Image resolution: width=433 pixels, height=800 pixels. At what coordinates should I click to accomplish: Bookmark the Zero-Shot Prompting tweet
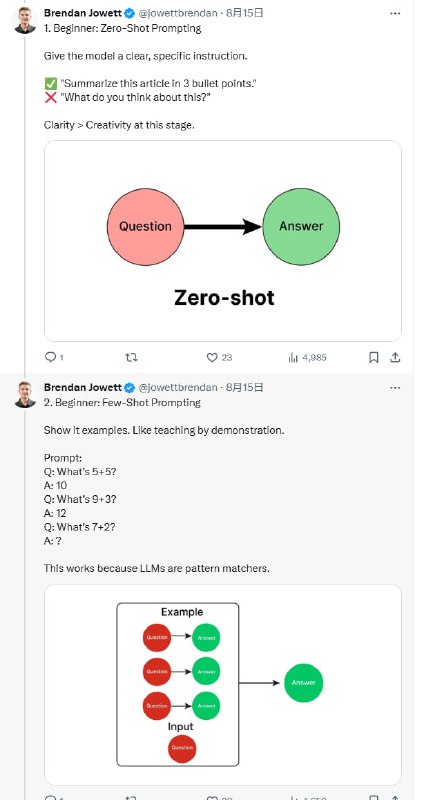click(x=374, y=358)
